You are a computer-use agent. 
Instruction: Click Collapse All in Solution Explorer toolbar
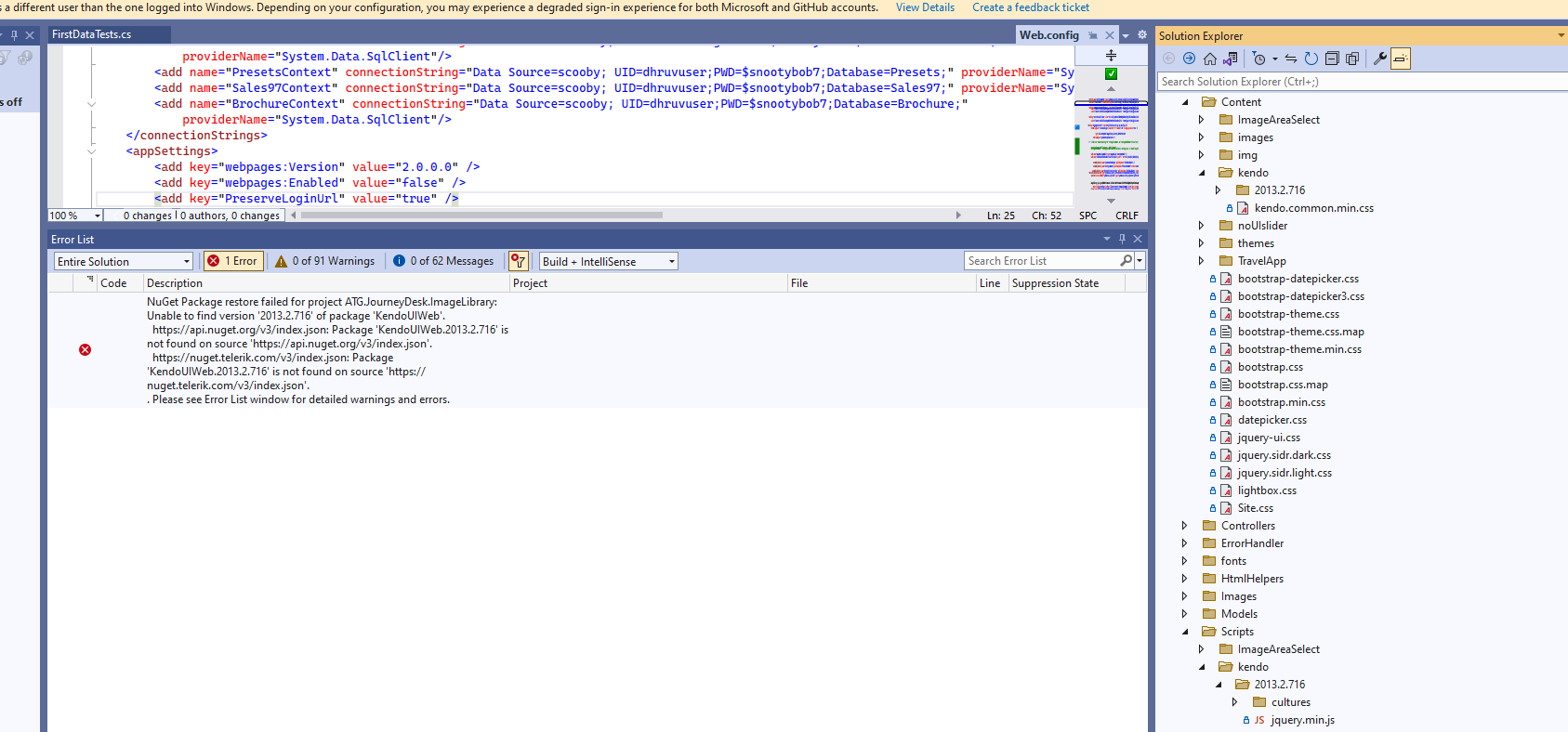1331,59
